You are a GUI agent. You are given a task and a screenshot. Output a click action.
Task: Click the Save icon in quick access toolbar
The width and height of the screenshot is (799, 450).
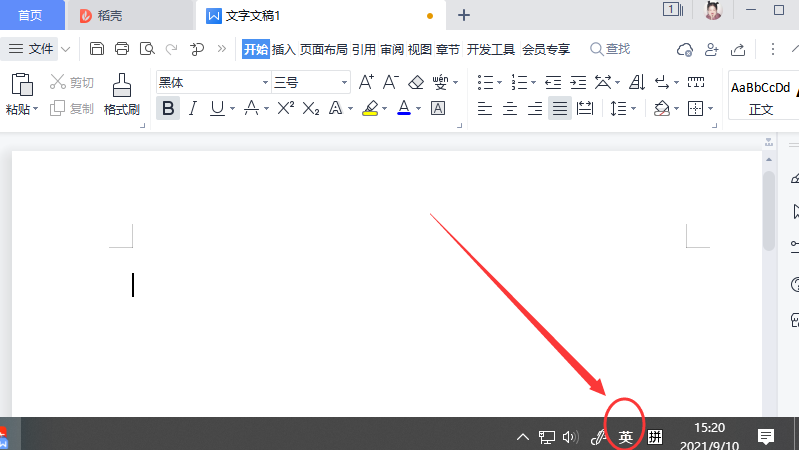(x=97, y=49)
